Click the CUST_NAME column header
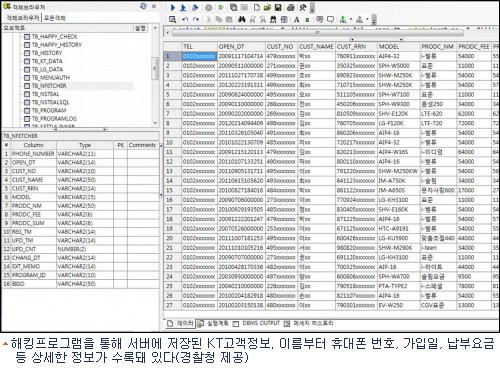The width and height of the screenshot is (500, 368). (316, 46)
